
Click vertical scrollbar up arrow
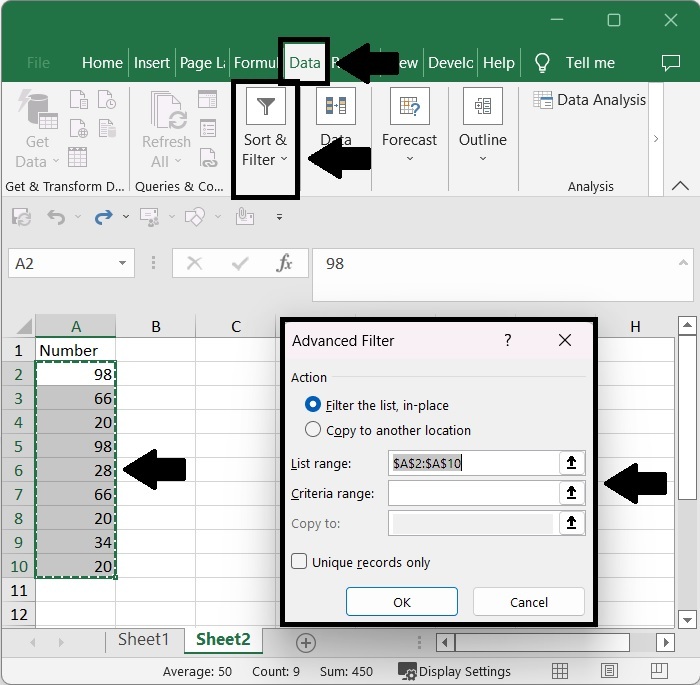coord(687,325)
